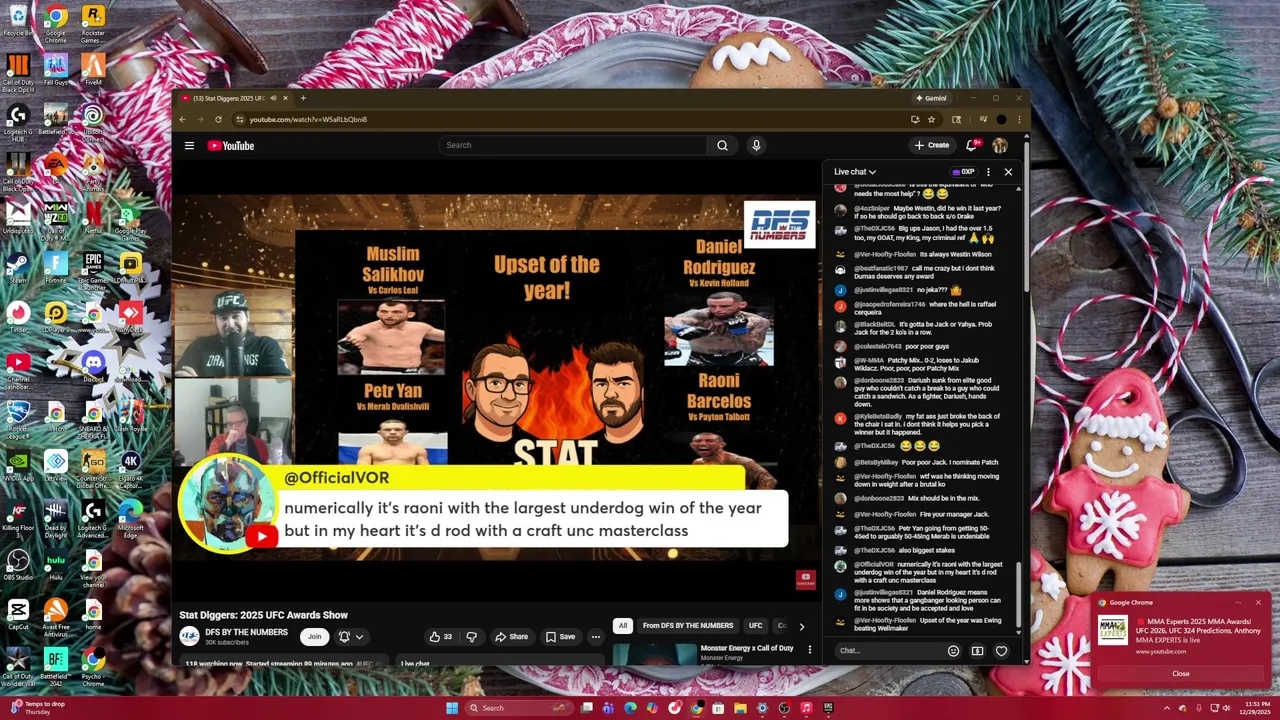Share the video

click(x=511, y=637)
